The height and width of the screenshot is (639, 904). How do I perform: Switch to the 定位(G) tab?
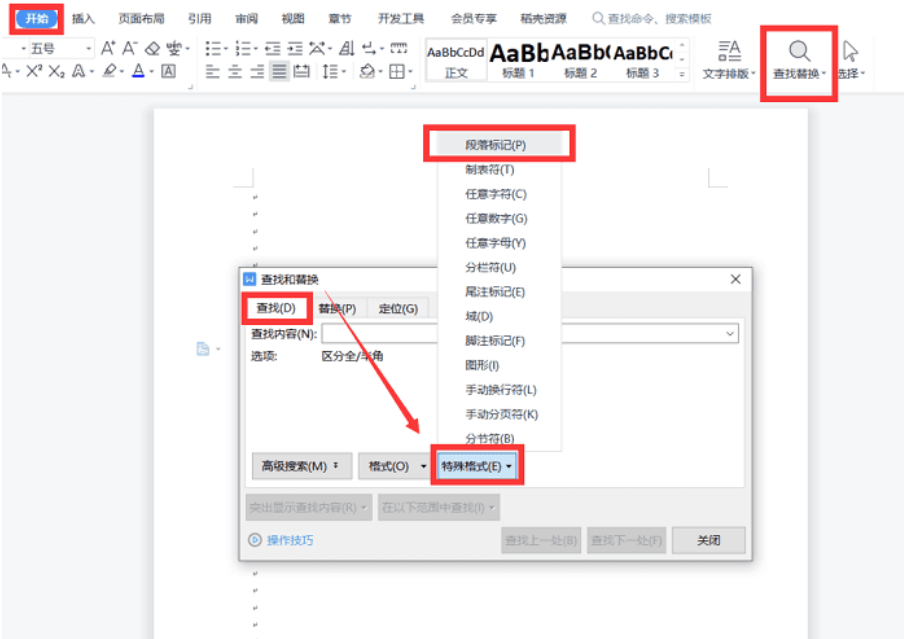(x=398, y=308)
